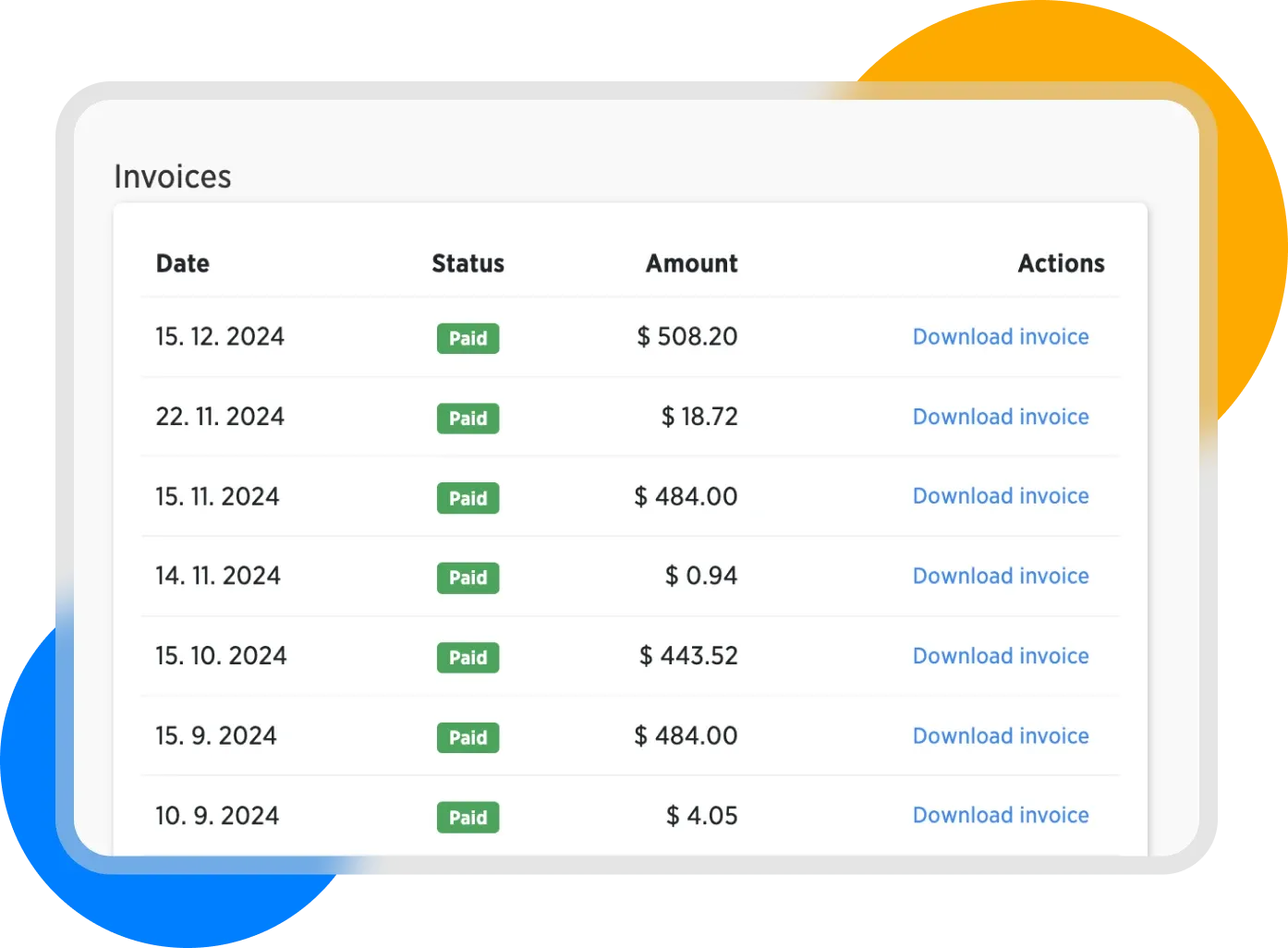
Task: Select Paid status on the $ 443.52 row
Action: pyautogui.click(x=468, y=658)
